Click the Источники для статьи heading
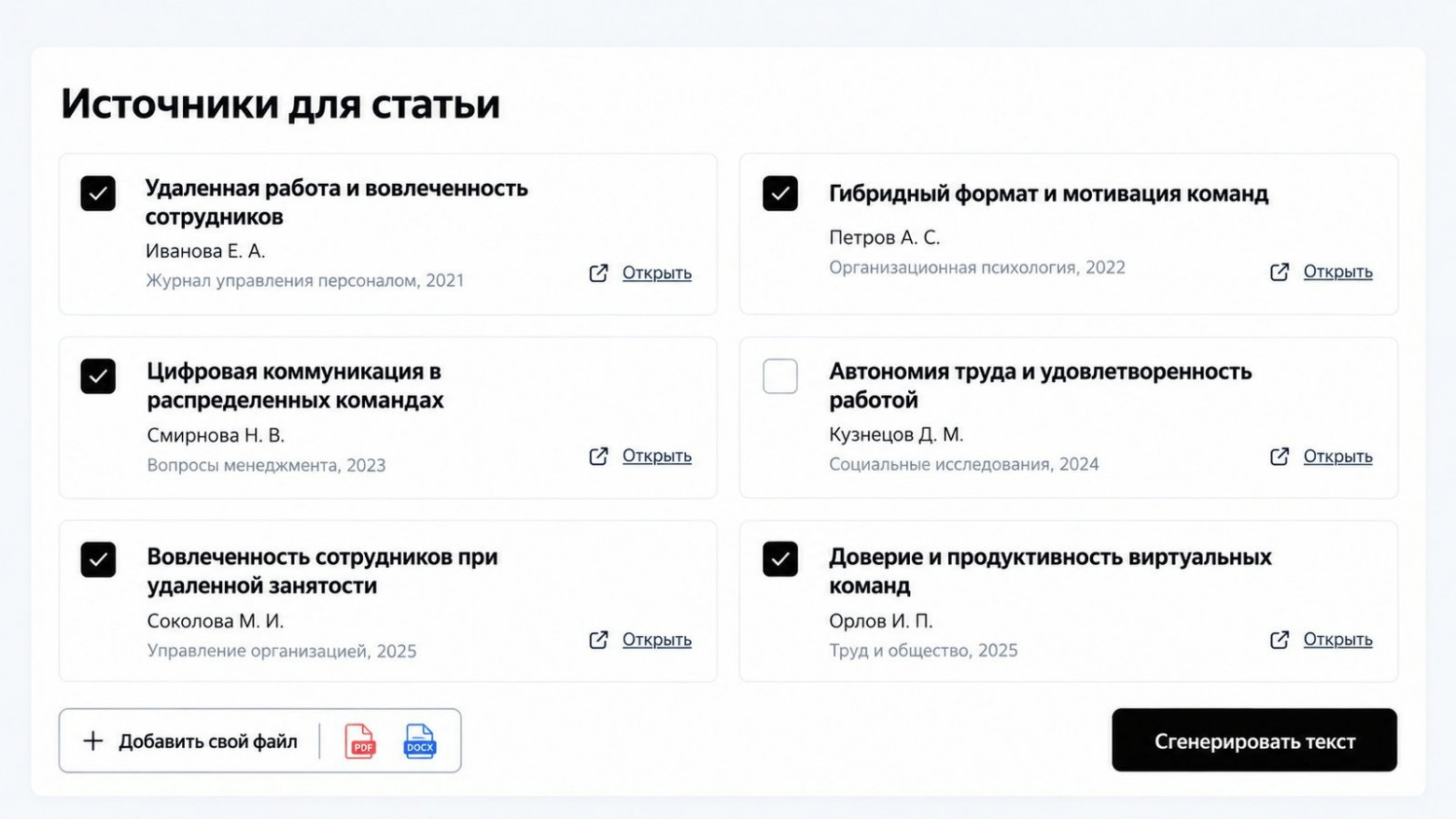 [x=280, y=104]
